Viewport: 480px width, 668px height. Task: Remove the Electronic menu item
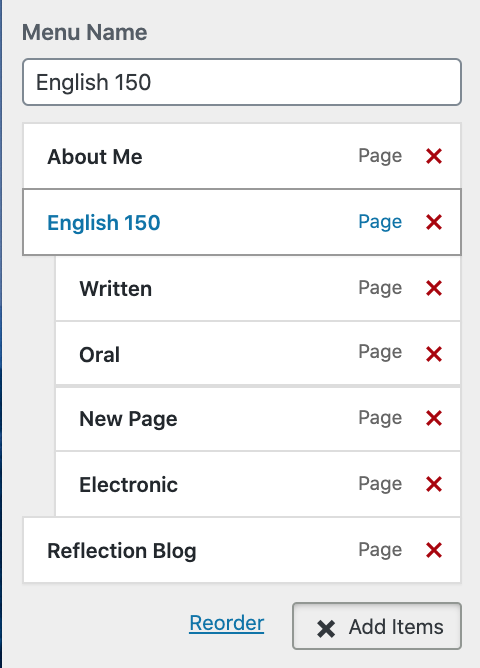(434, 484)
